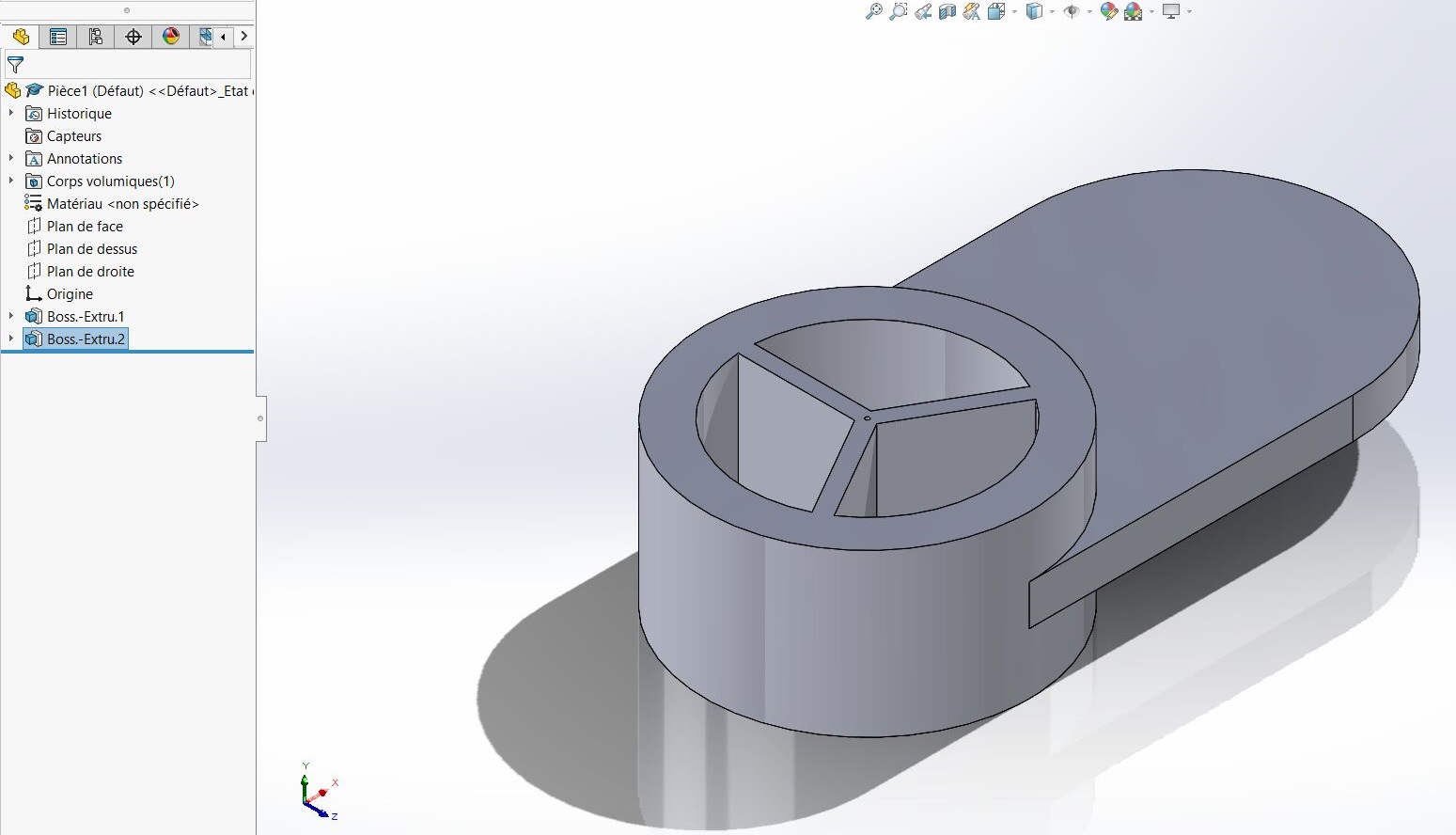
Task: Select the Zoom to Area tool
Action: pyautogui.click(x=899, y=11)
